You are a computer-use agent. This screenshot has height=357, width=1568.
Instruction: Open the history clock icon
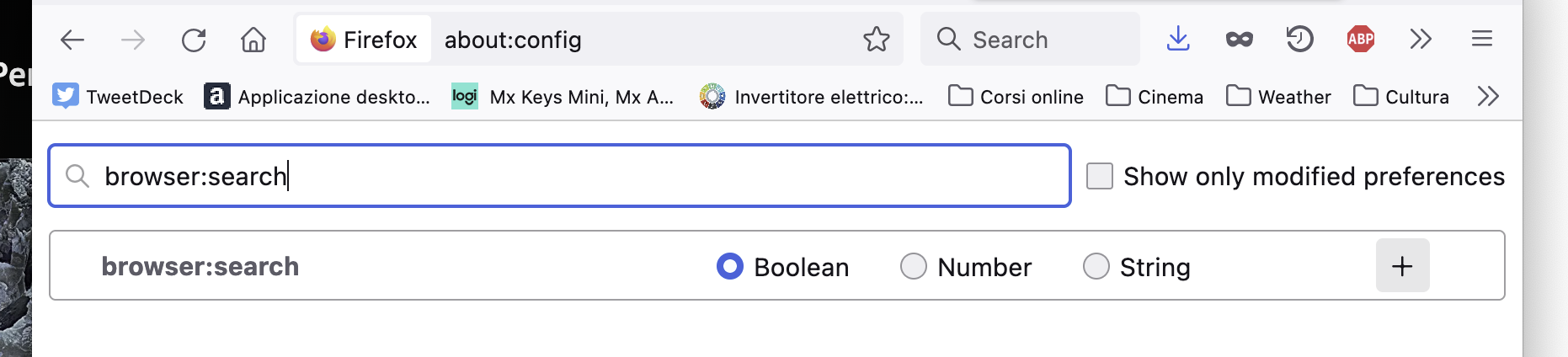point(1299,39)
